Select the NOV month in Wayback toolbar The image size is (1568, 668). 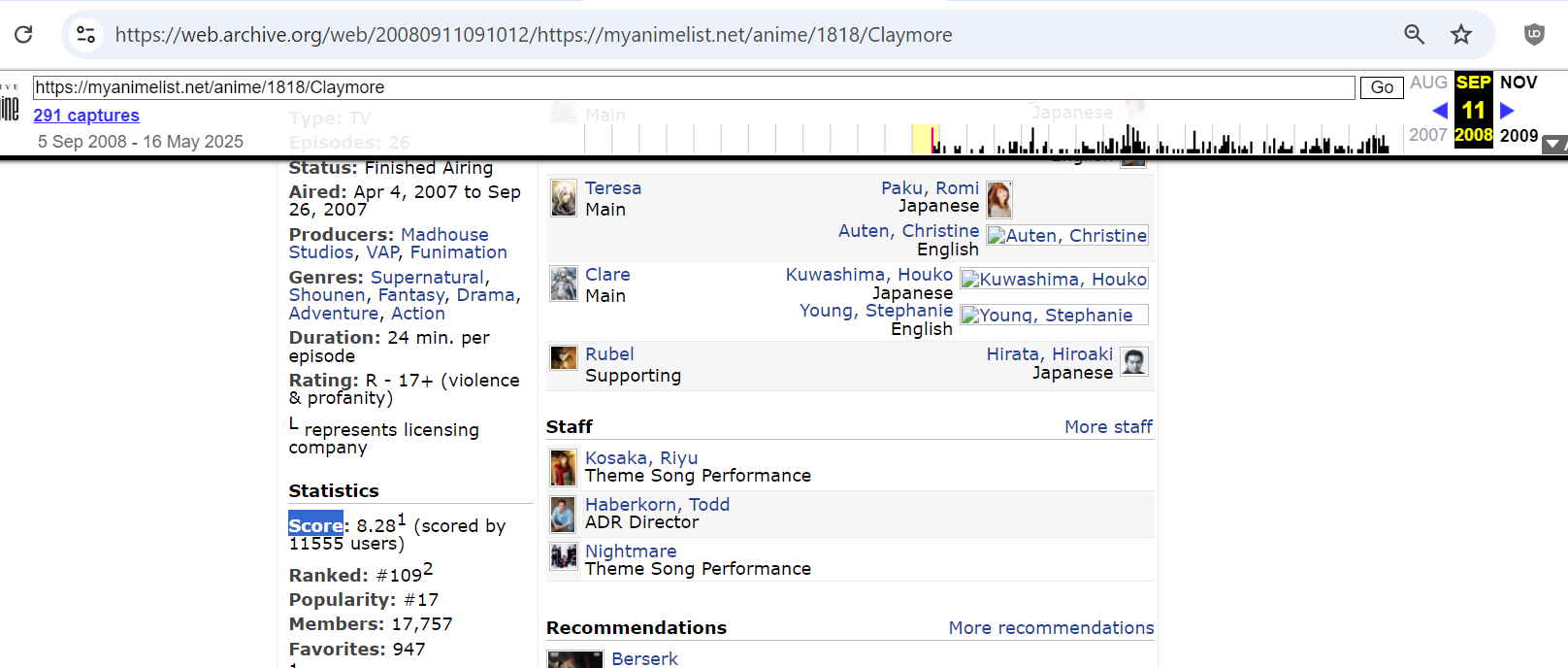tap(1519, 83)
